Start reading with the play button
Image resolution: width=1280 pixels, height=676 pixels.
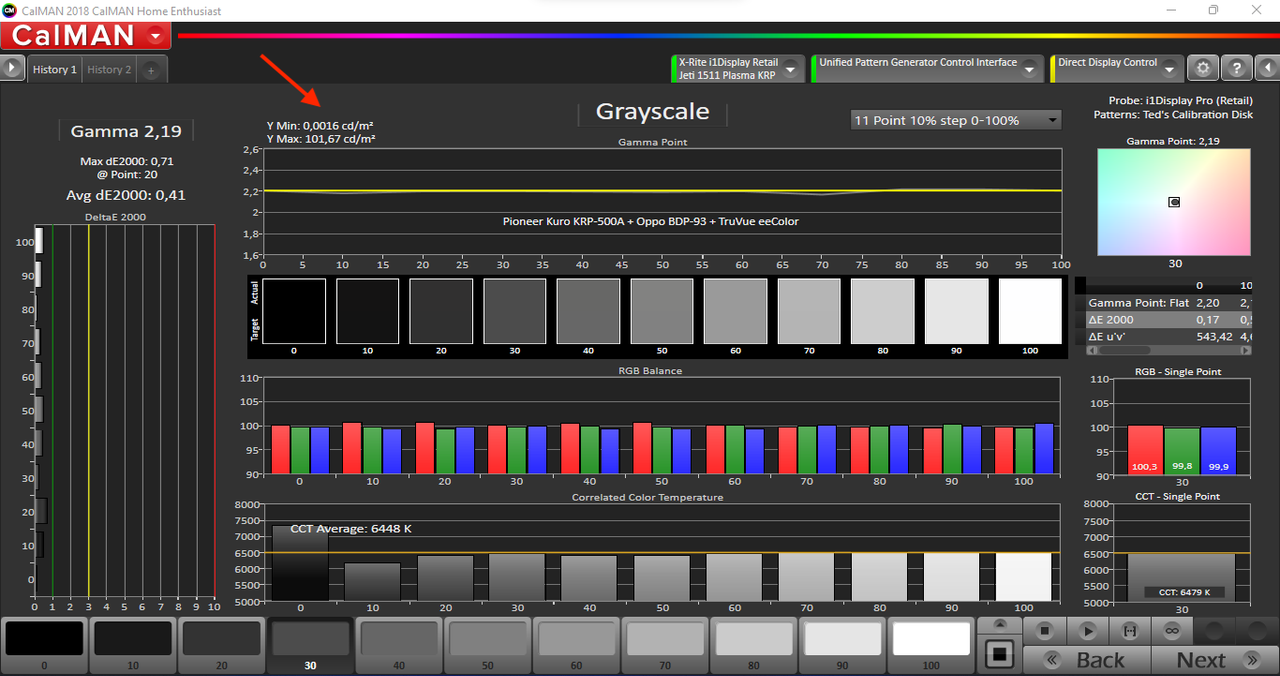(x=1088, y=631)
